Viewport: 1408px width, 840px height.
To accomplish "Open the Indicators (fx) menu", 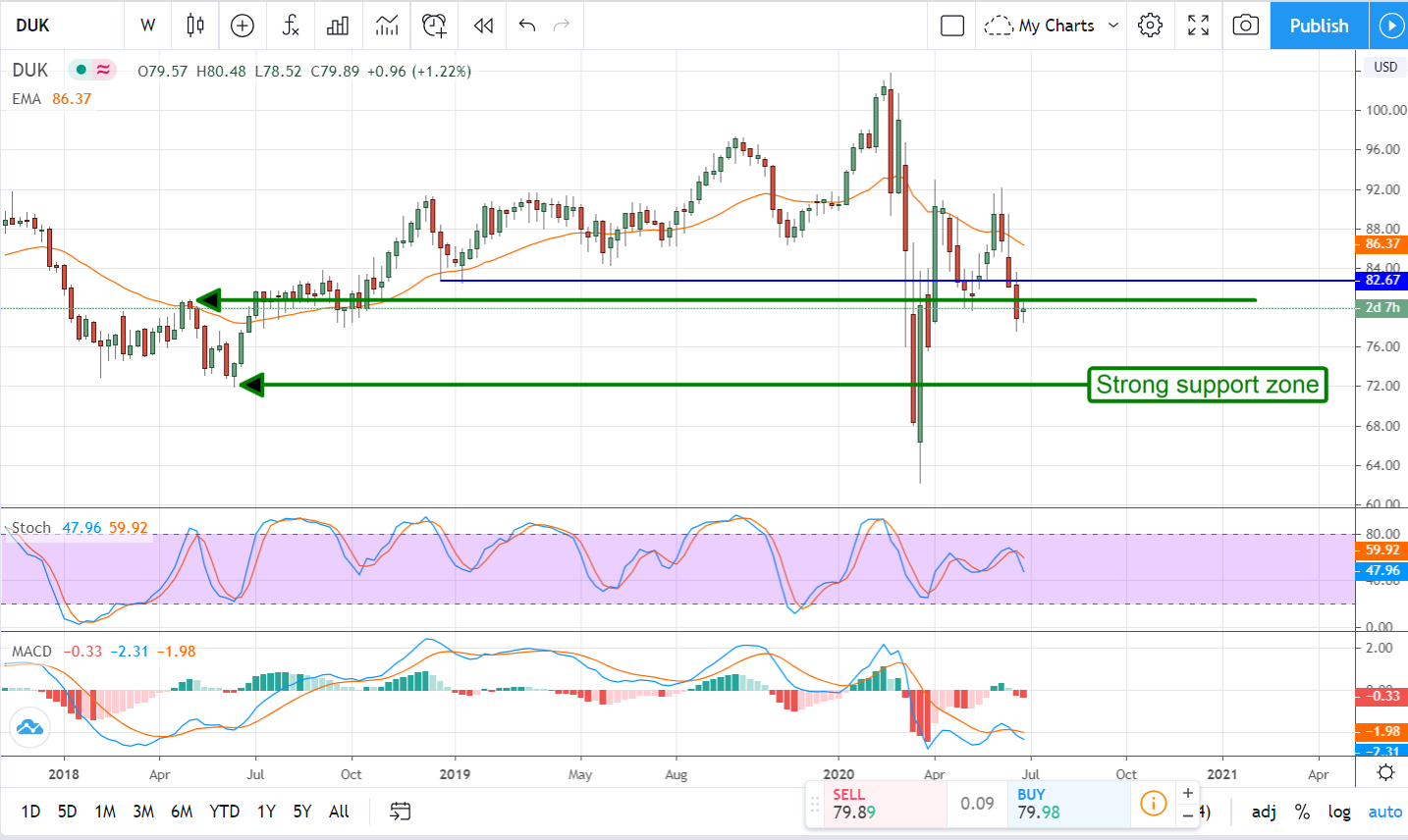I will (291, 26).
